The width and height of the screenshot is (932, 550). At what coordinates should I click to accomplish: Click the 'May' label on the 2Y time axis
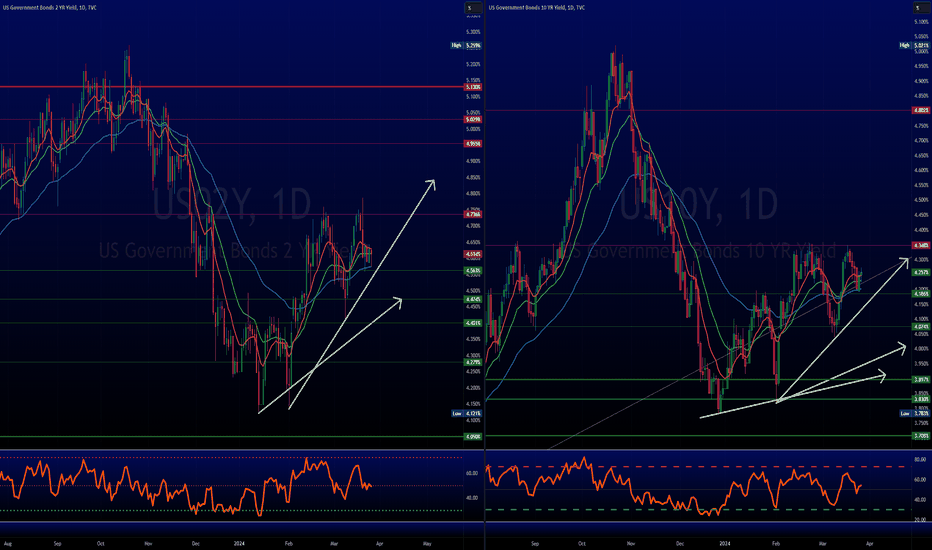click(x=427, y=543)
